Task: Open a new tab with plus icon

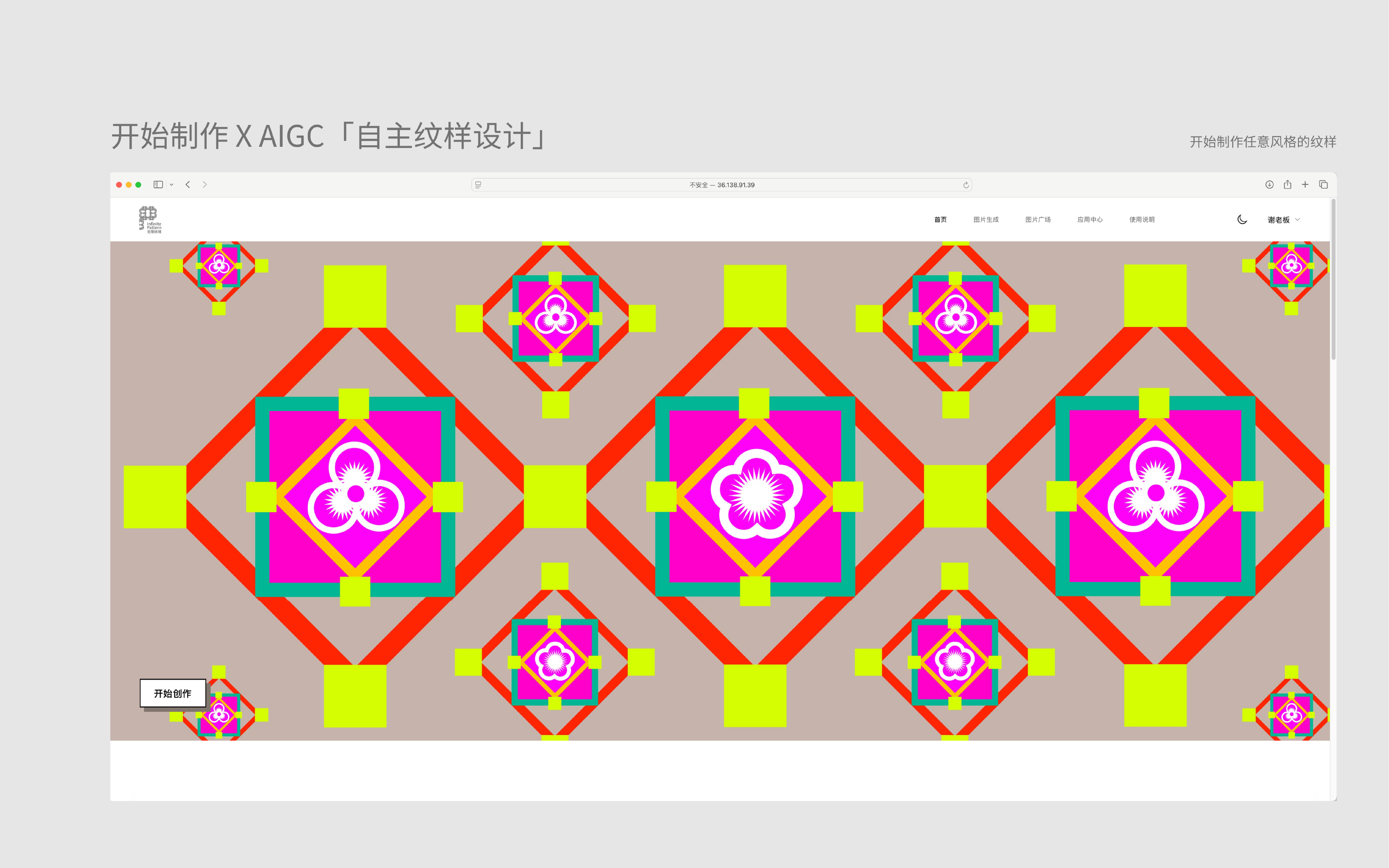Action: 1305,184
